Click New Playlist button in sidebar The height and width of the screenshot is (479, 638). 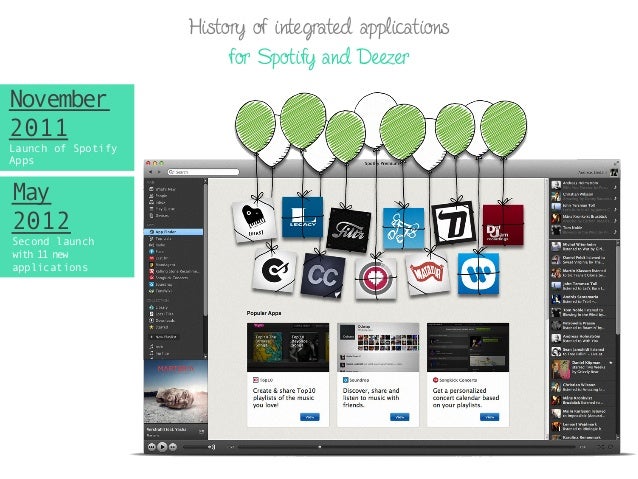(165, 337)
